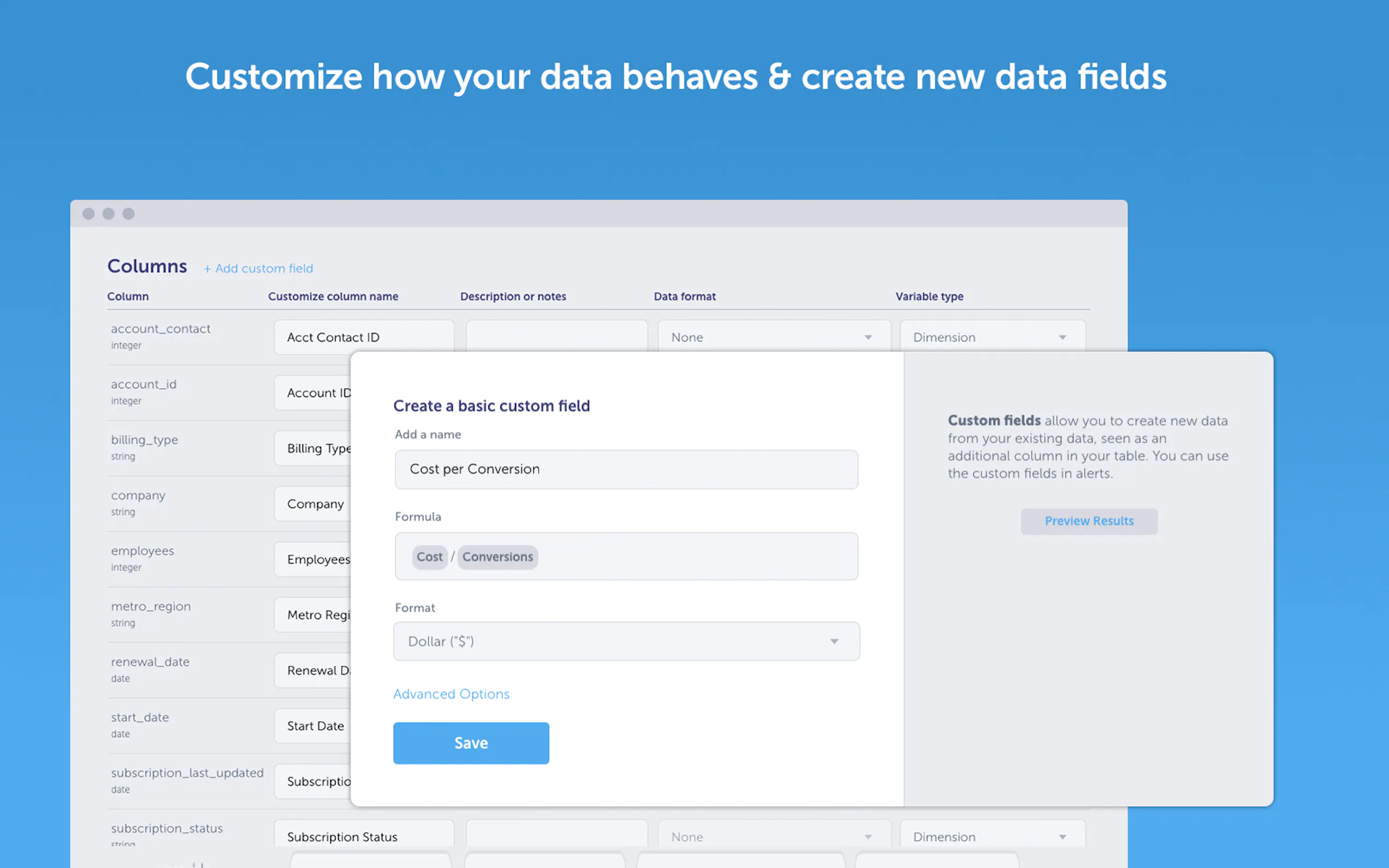Open Advanced Options link

[451, 694]
